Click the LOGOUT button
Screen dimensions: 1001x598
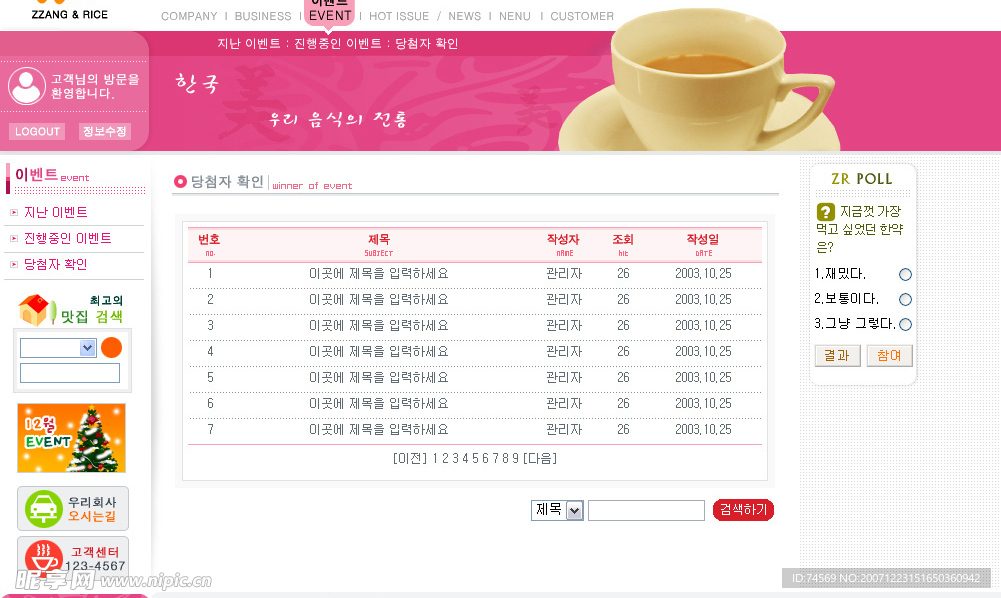tap(37, 131)
